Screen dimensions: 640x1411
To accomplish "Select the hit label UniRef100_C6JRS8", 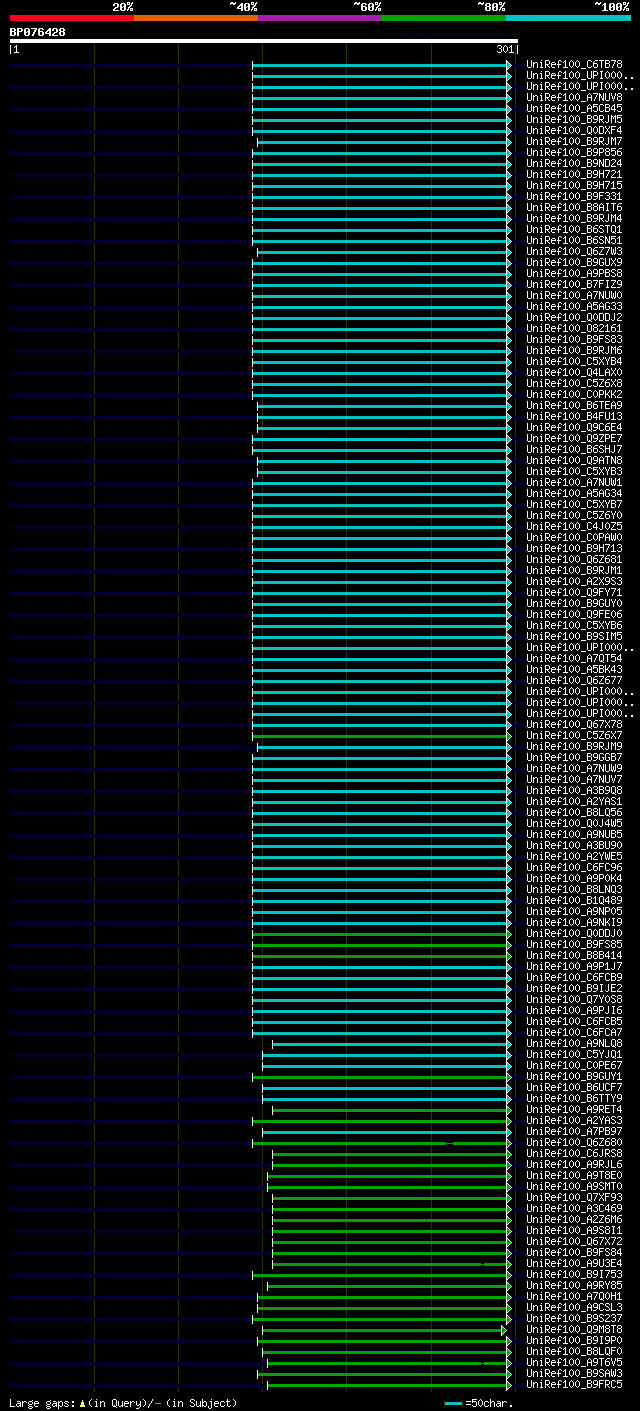I will pos(574,1154).
